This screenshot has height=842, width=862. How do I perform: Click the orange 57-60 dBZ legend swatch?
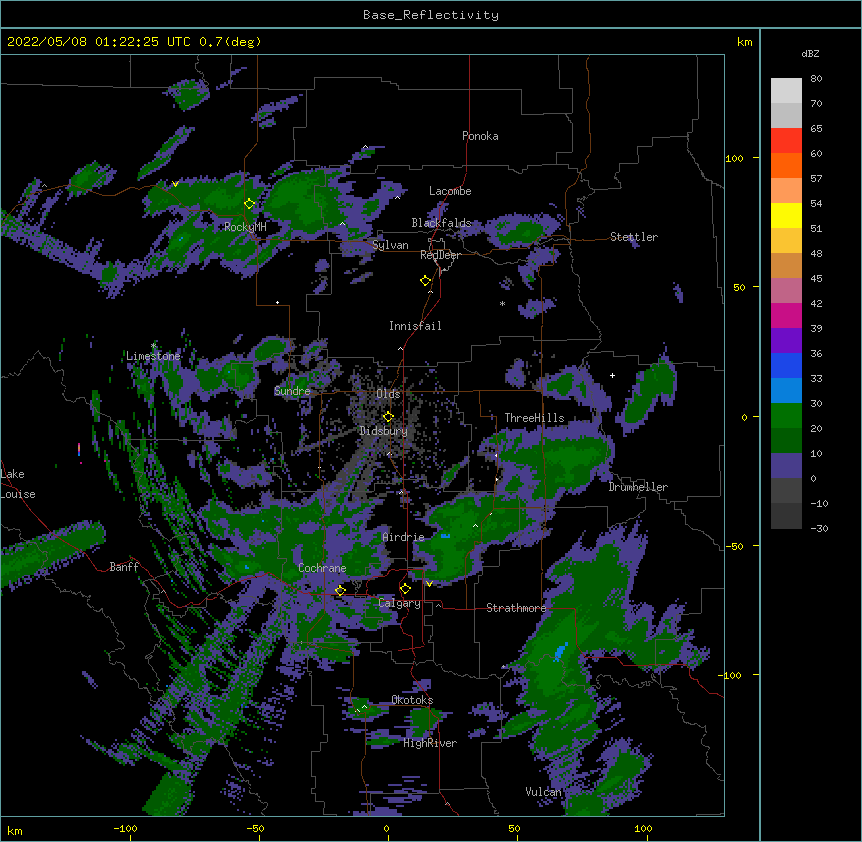786,165
